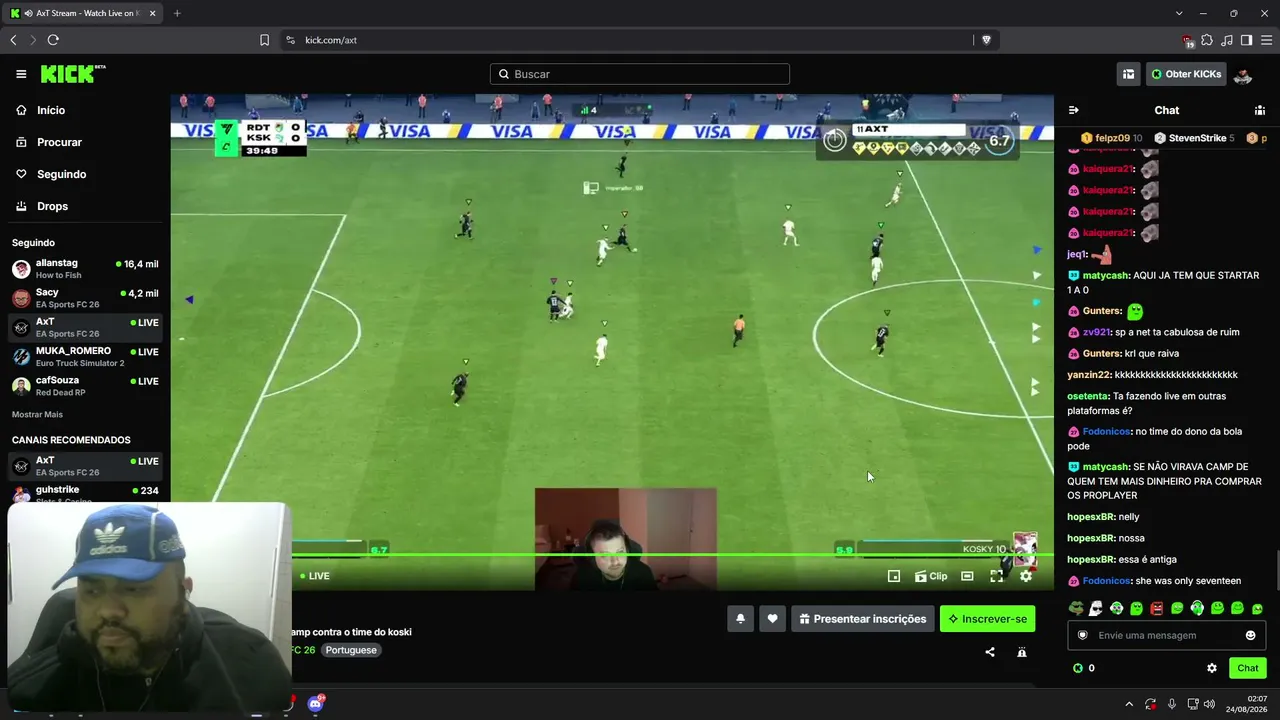1280x720 pixels.
Task: Create a Clip of the stream
Action: (931, 576)
